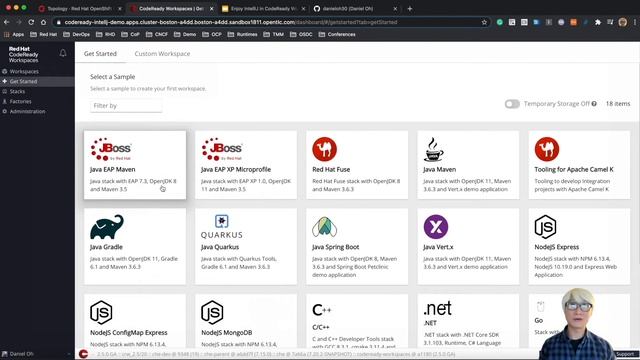The image size is (640, 360).
Task: Click the camel icon on Red Hat Fuse card
Action: click(x=324, y=149)
